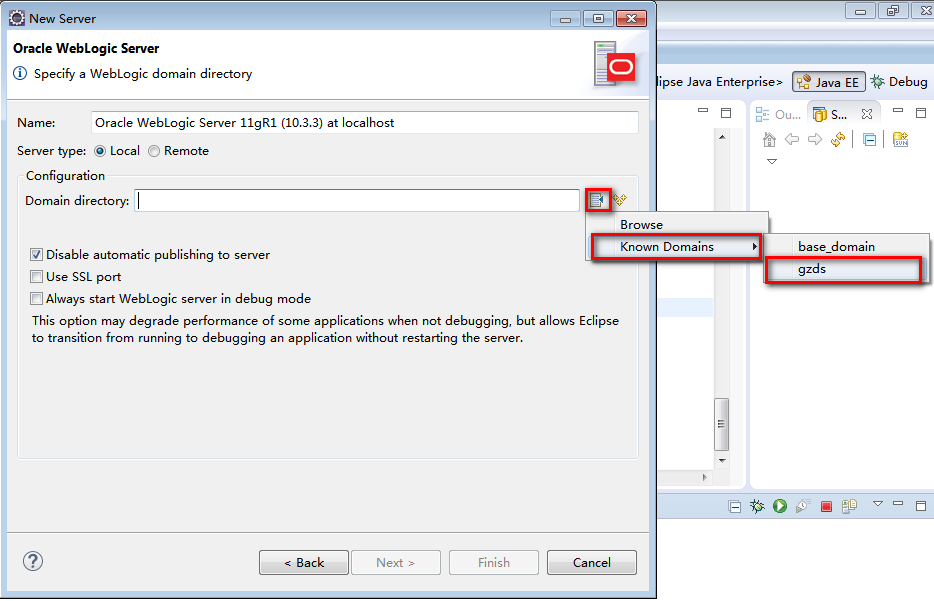Collapse all using the top view toolbar icon

(870, 140)
